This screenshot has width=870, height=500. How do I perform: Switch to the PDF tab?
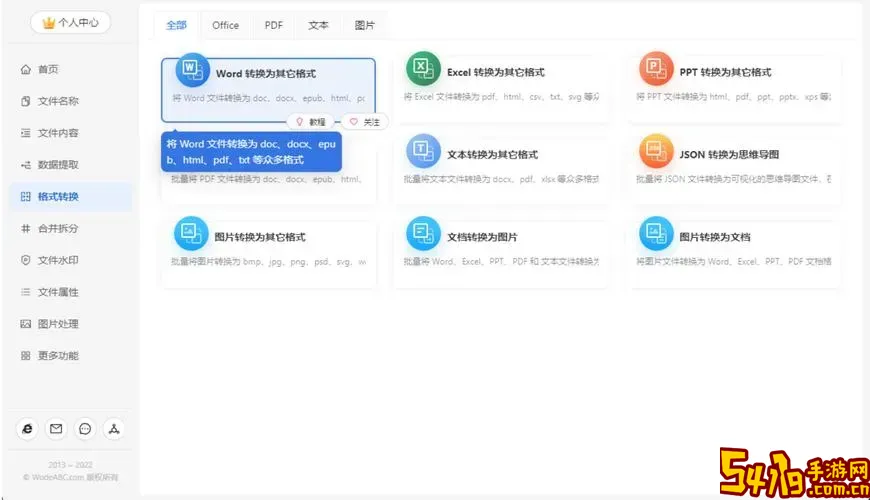click(274, 25)
